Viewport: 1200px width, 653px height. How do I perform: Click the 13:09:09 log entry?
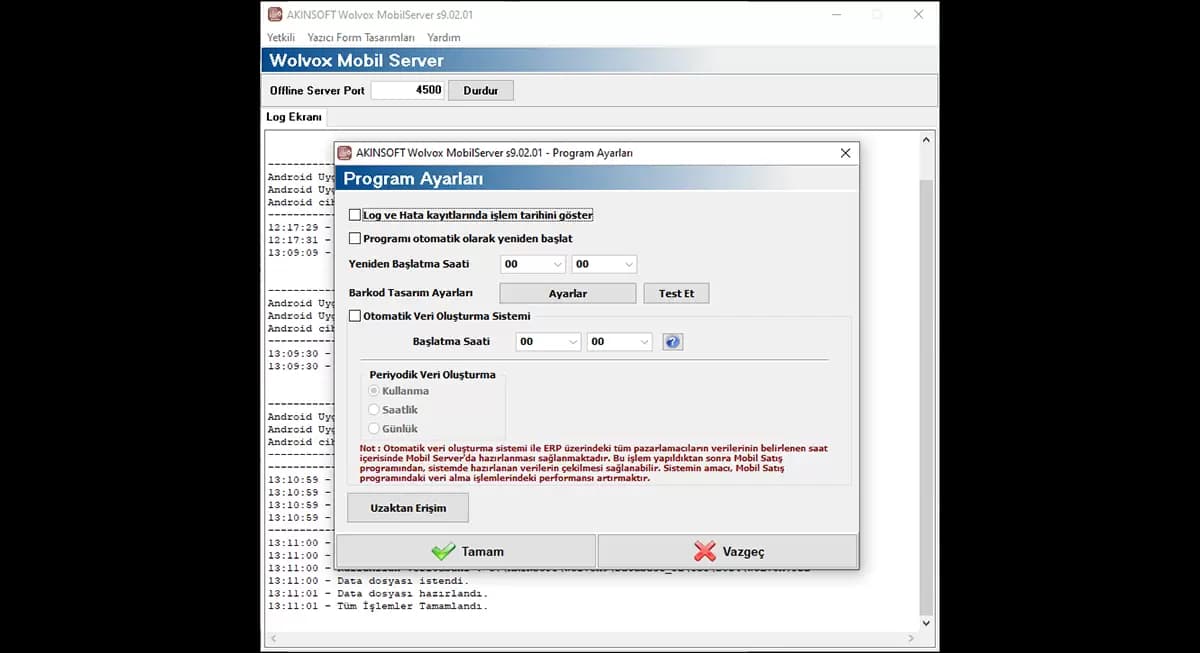300,252
